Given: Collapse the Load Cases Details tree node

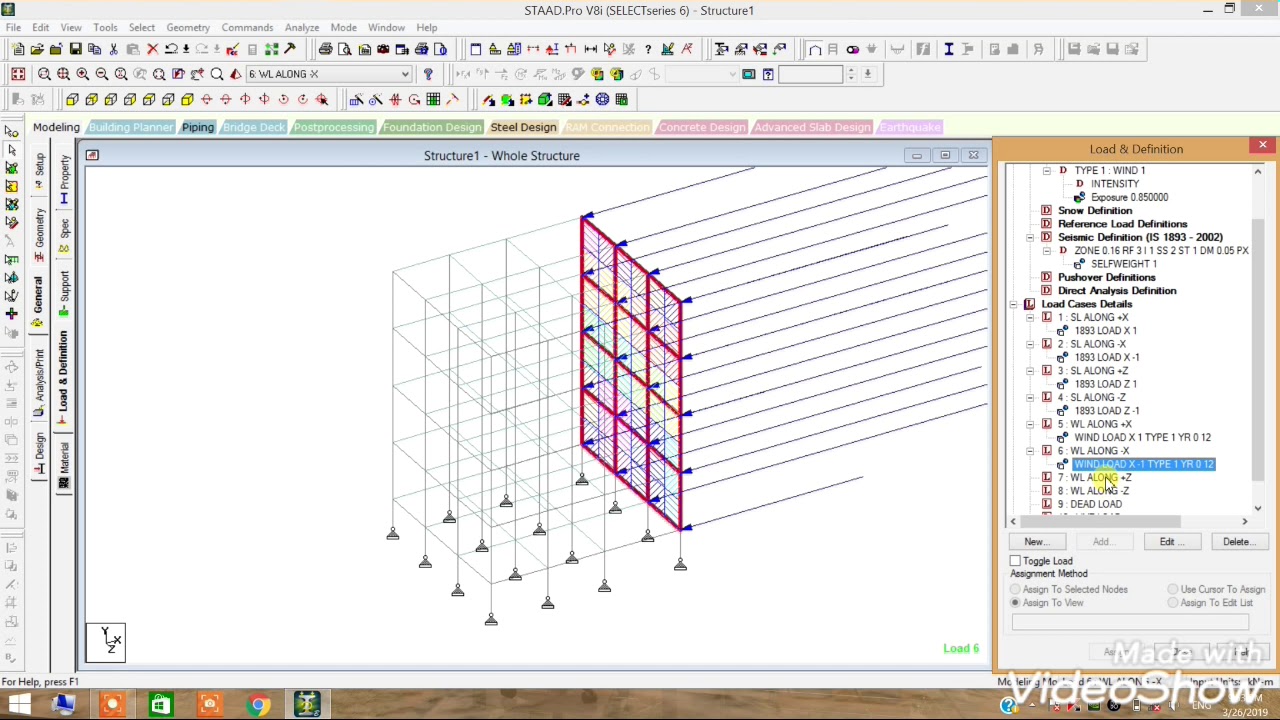Looking at the screenshot, I should click(1014, 304).
